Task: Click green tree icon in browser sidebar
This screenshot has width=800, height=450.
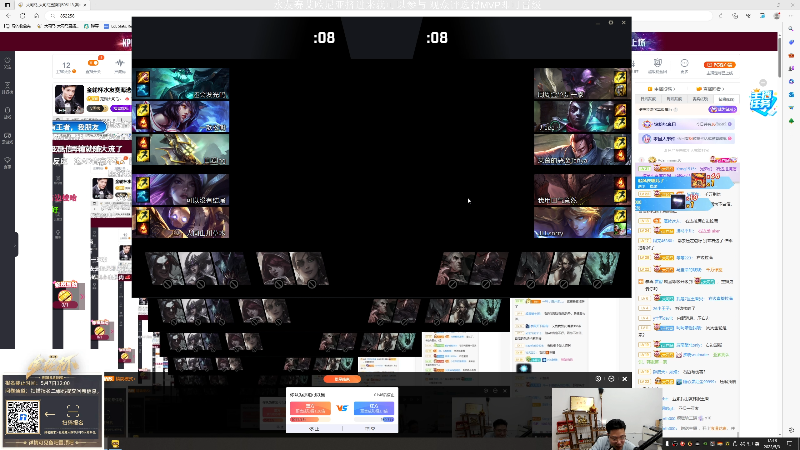Action: 791,121
